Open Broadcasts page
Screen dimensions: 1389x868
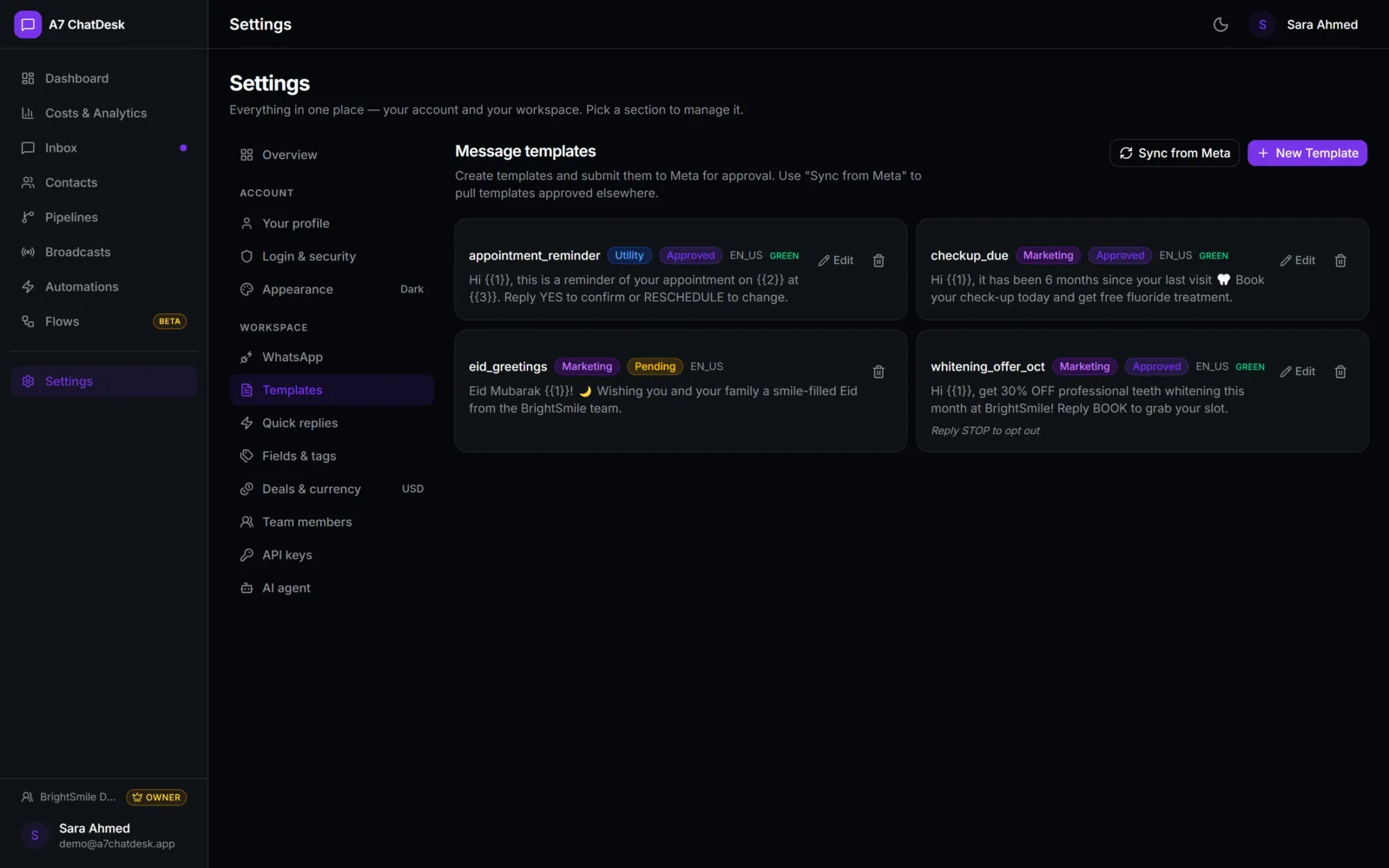point(104,252)
